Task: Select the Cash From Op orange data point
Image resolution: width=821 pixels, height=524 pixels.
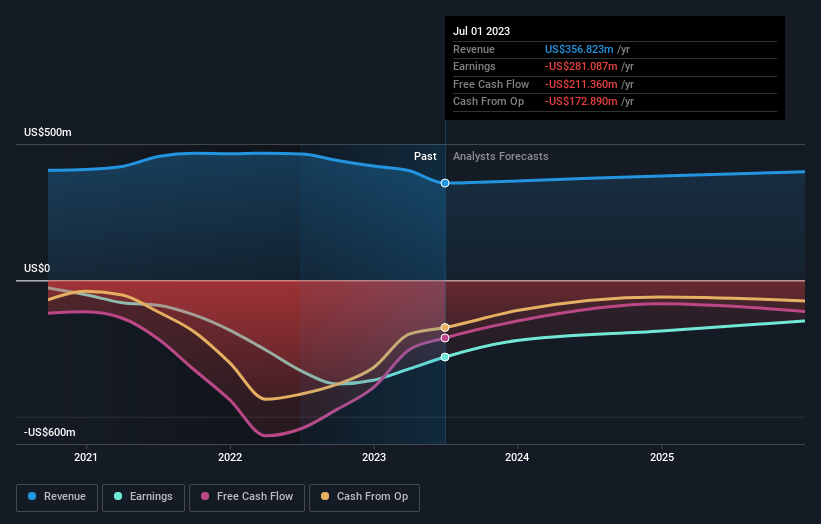Action: click(445, 328)
